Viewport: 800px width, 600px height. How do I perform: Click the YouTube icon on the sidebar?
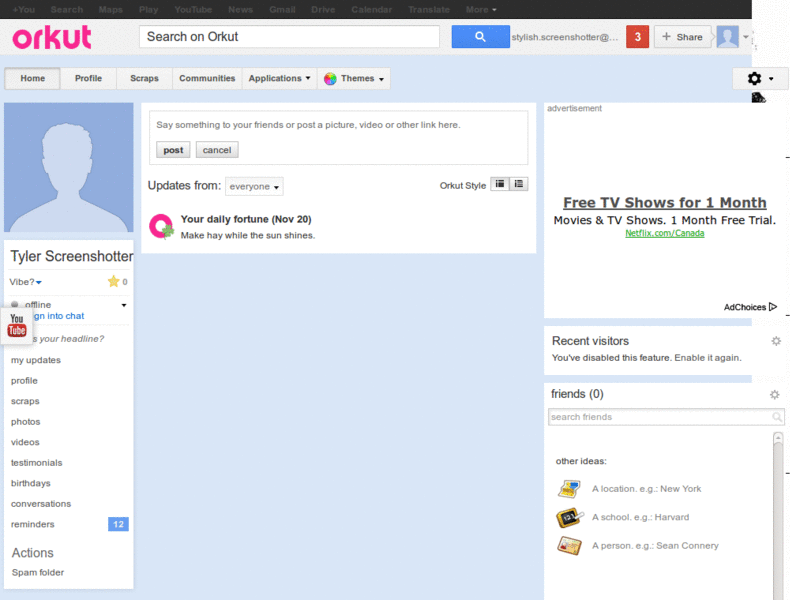[x=17, y=326]
